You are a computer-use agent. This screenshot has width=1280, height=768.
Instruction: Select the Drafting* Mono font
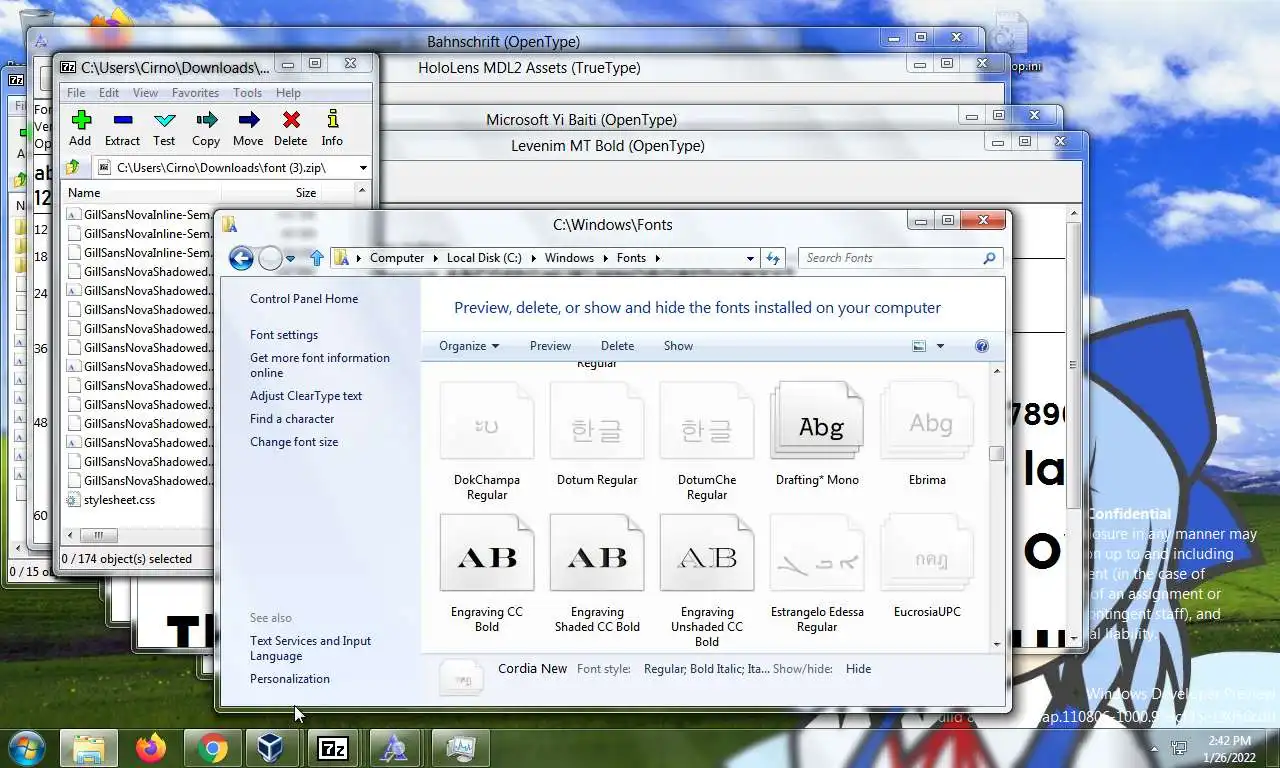point(817,435)
